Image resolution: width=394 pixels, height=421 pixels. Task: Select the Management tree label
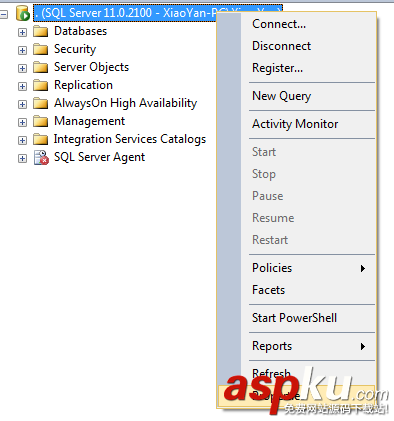[90, 121]
